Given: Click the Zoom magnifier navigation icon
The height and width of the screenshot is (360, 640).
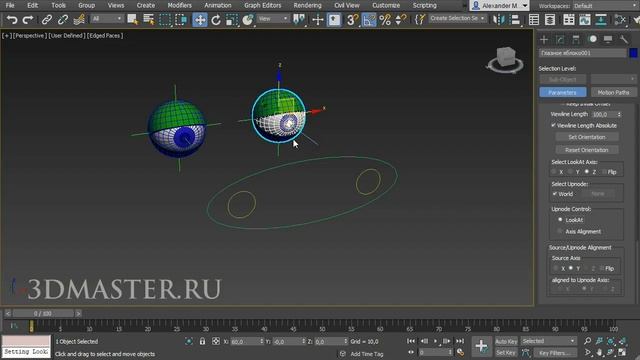Looking at the screenshot, I should tap(587, 341).
